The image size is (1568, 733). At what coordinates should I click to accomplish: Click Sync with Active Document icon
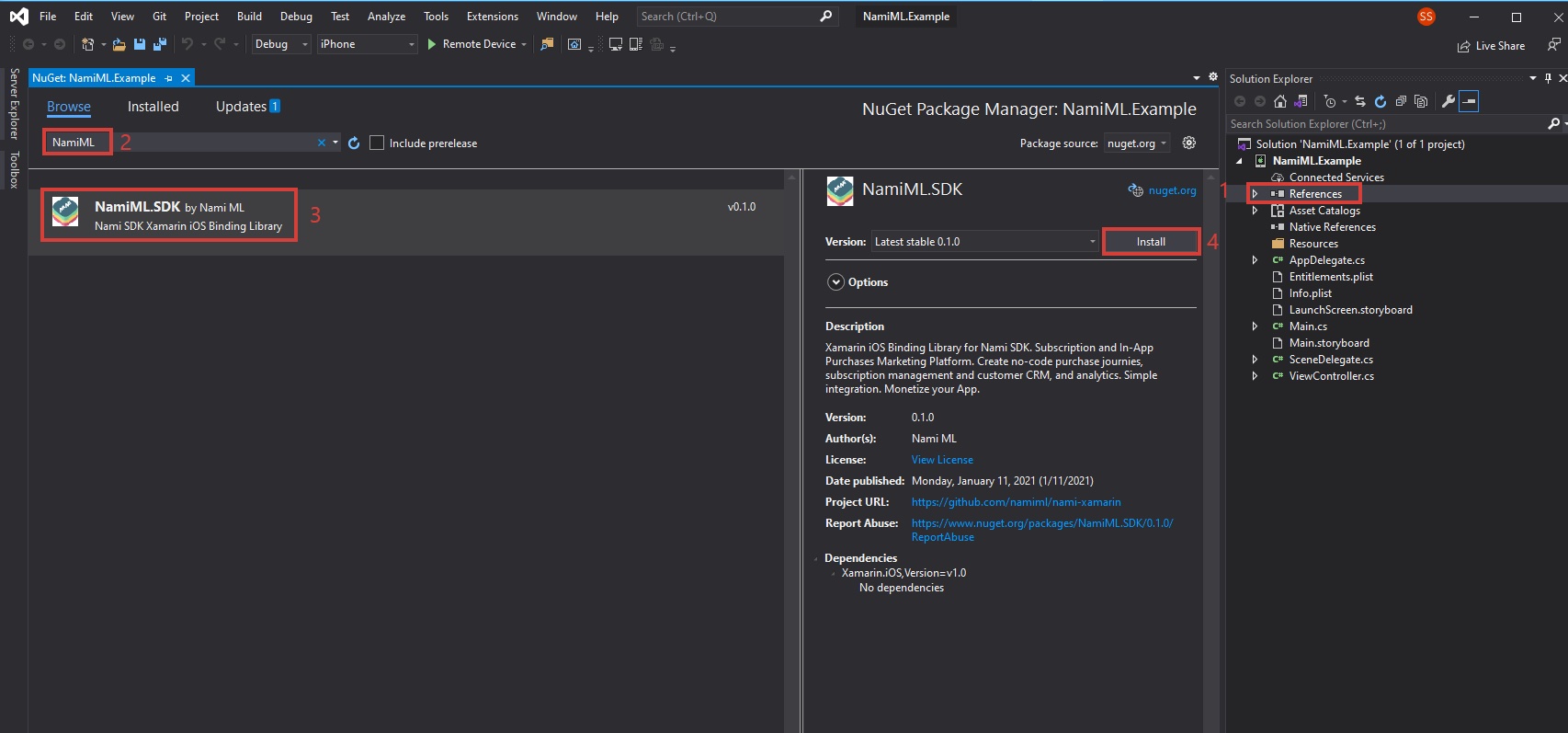point(1360,101)
